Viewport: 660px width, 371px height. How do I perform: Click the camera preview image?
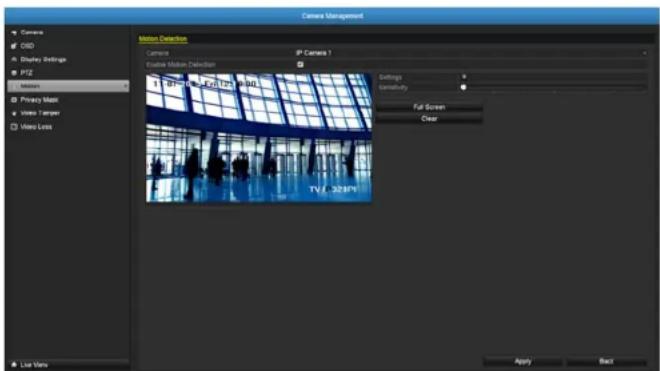259,138
